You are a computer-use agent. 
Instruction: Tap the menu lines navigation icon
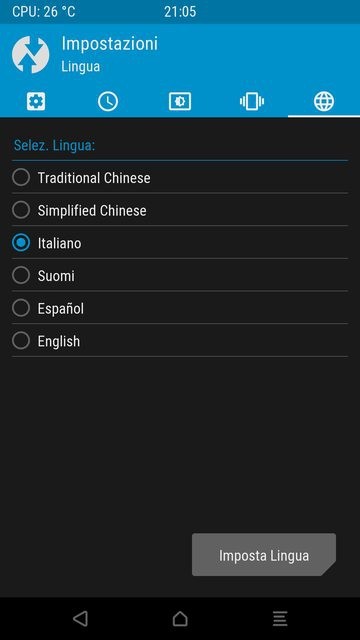(280, 618)
